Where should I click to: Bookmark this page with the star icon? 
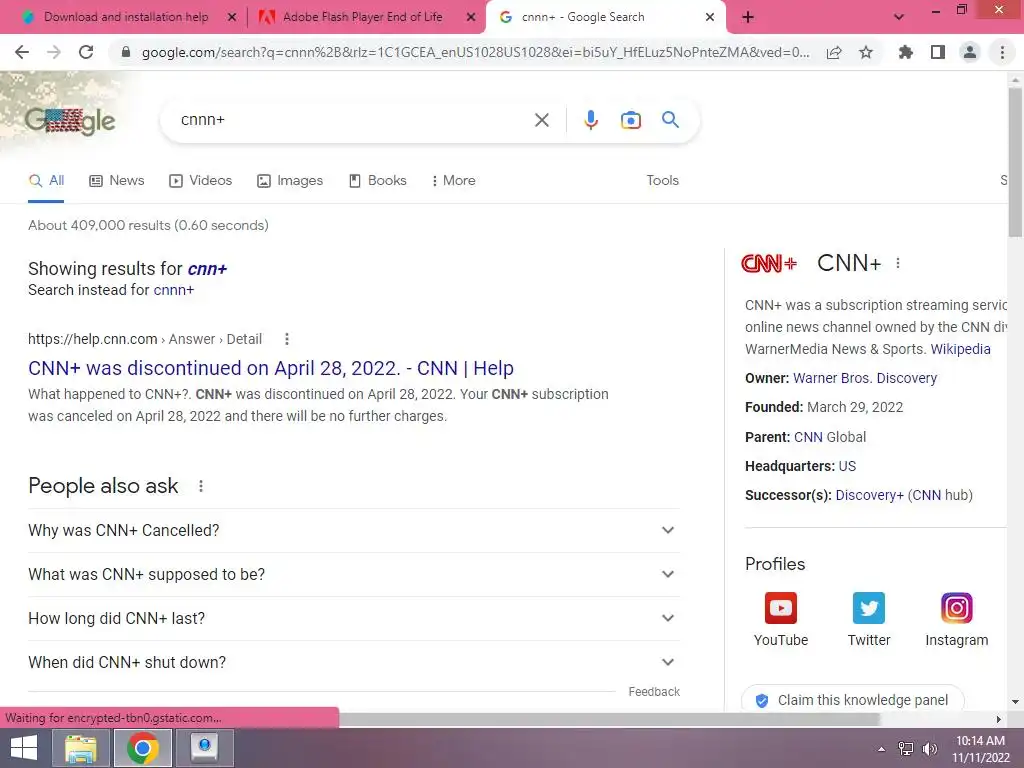pos(866,52)
